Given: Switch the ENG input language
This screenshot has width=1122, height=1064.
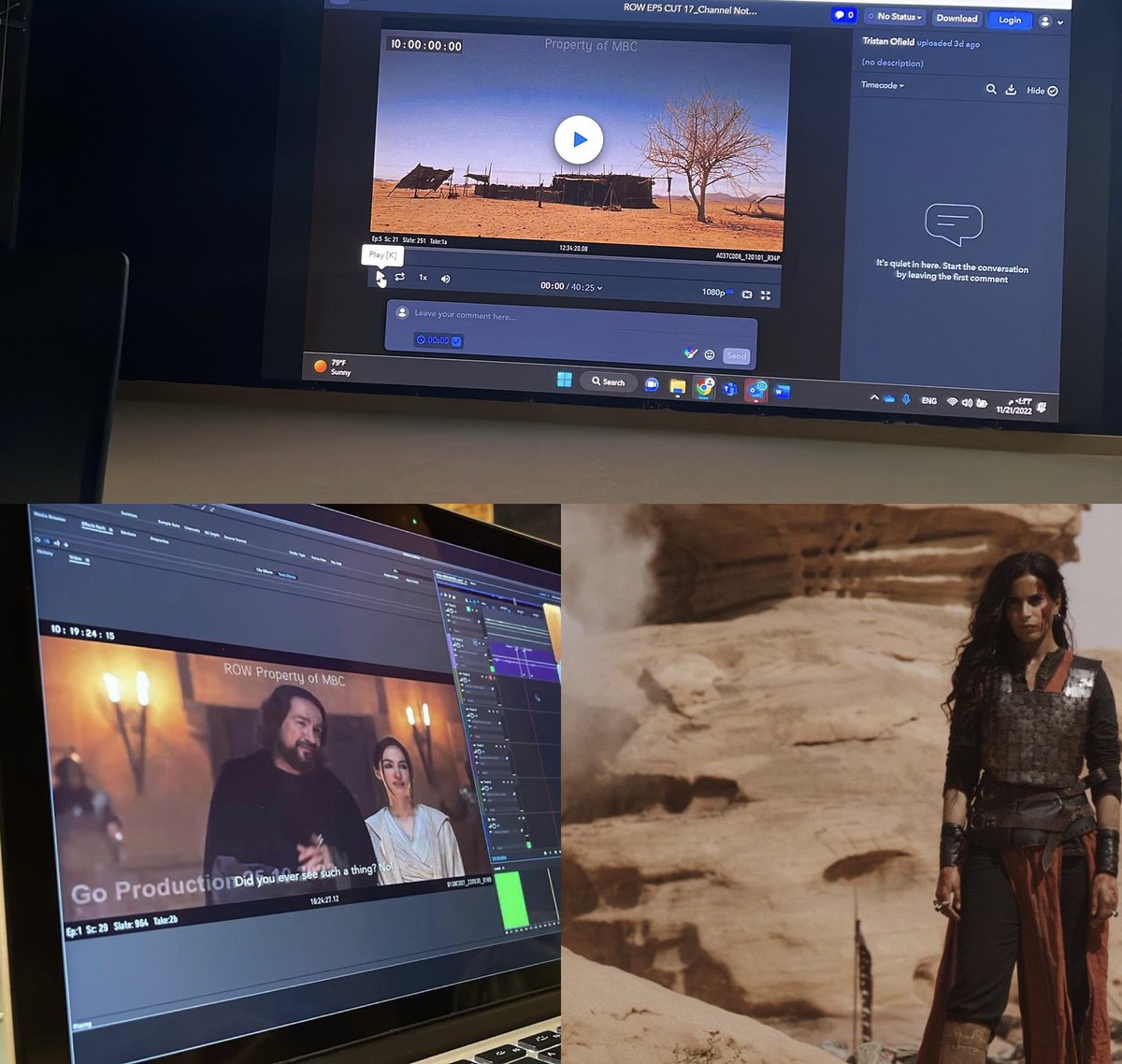Looking at the screenshot, I should (928, 401).
